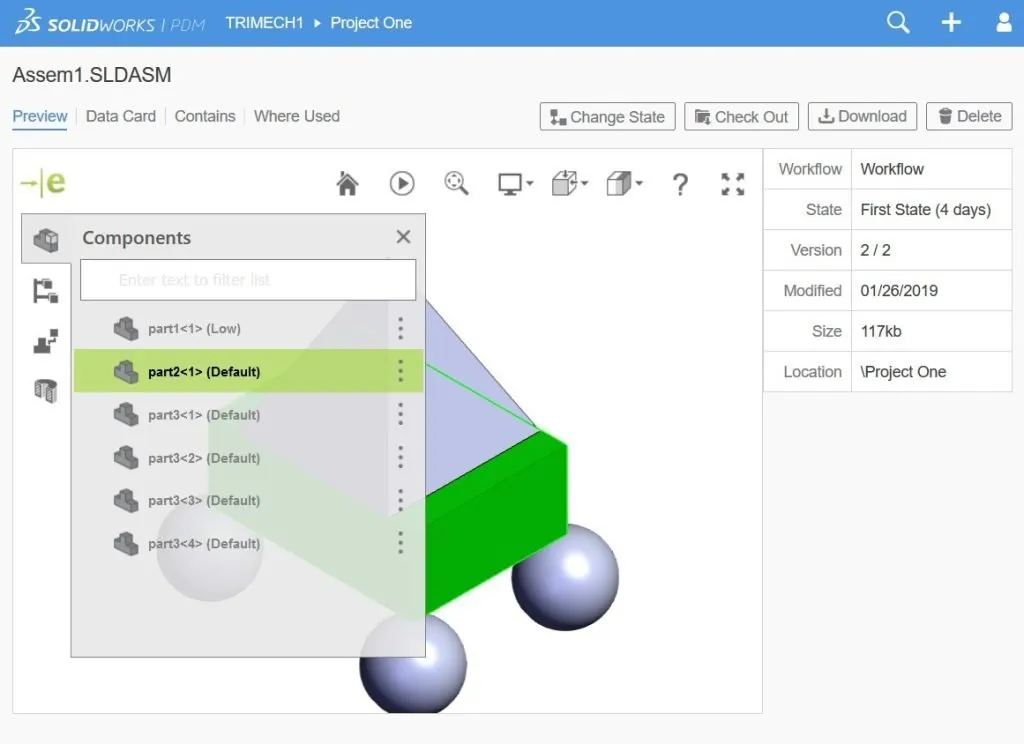Open the Help icon in viewer toolbar
This screenshot has height=744, width=1024.
click(x=680, y=184)
